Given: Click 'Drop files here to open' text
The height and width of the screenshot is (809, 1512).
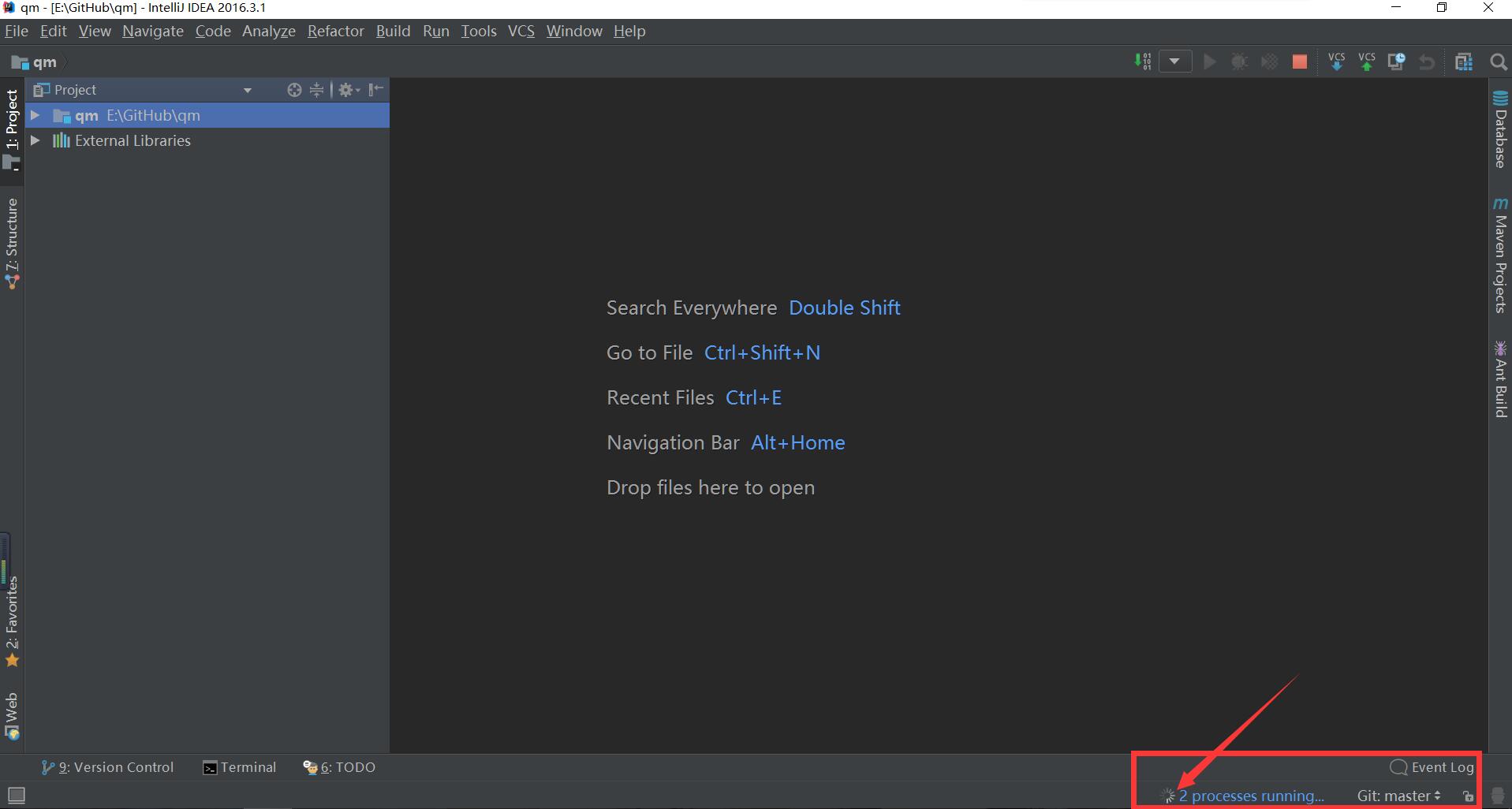Looking at the screenshot, I should point(711,487).
